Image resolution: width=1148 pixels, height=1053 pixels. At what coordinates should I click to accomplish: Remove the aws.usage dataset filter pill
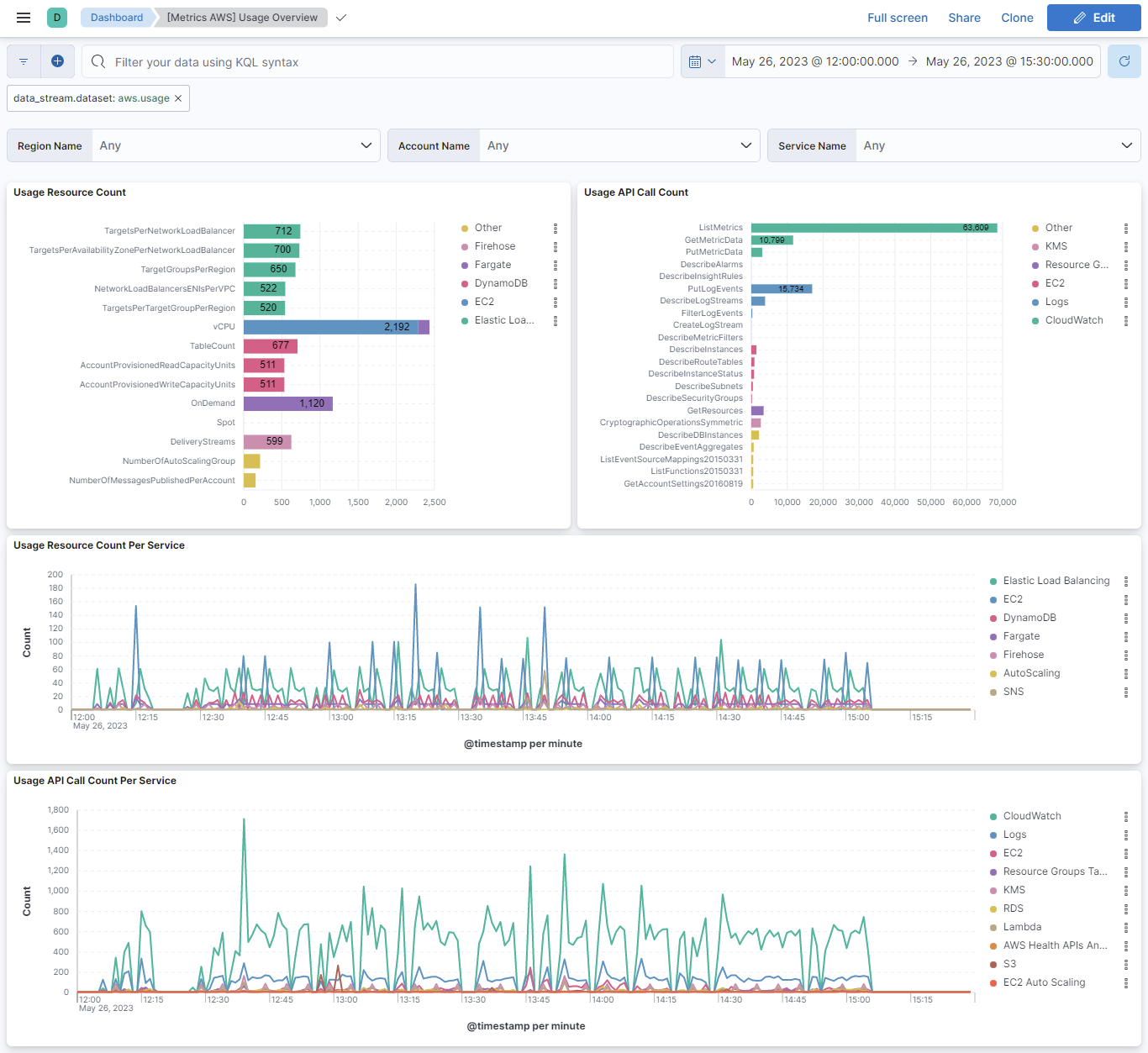(x=177, y=97)
